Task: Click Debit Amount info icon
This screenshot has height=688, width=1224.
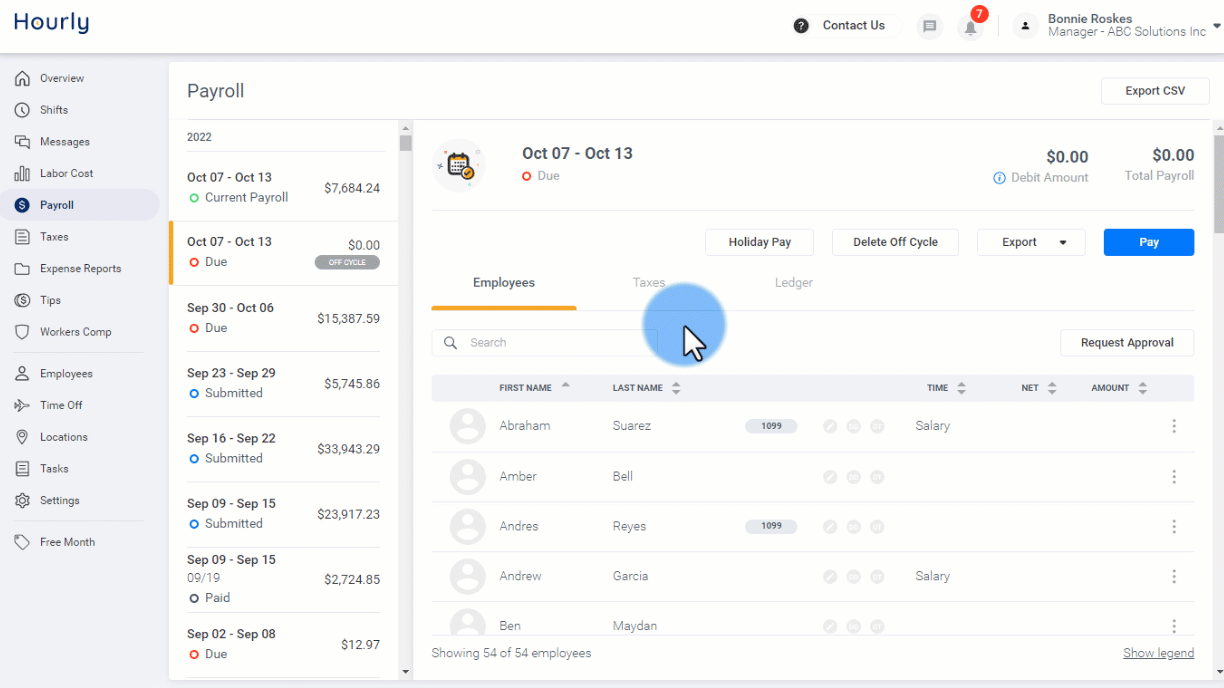Action: point(999,178)
